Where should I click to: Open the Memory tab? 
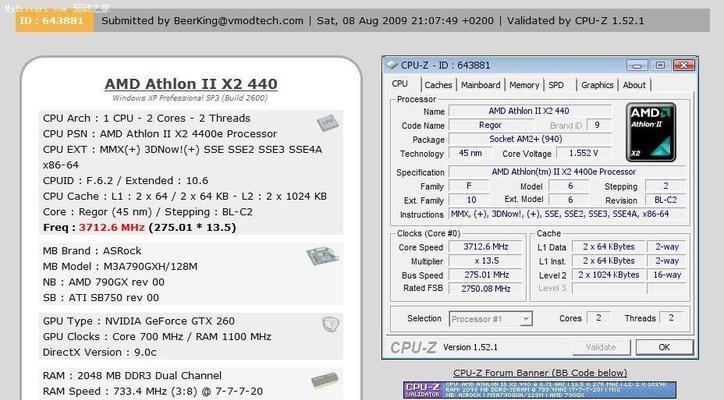525,85
